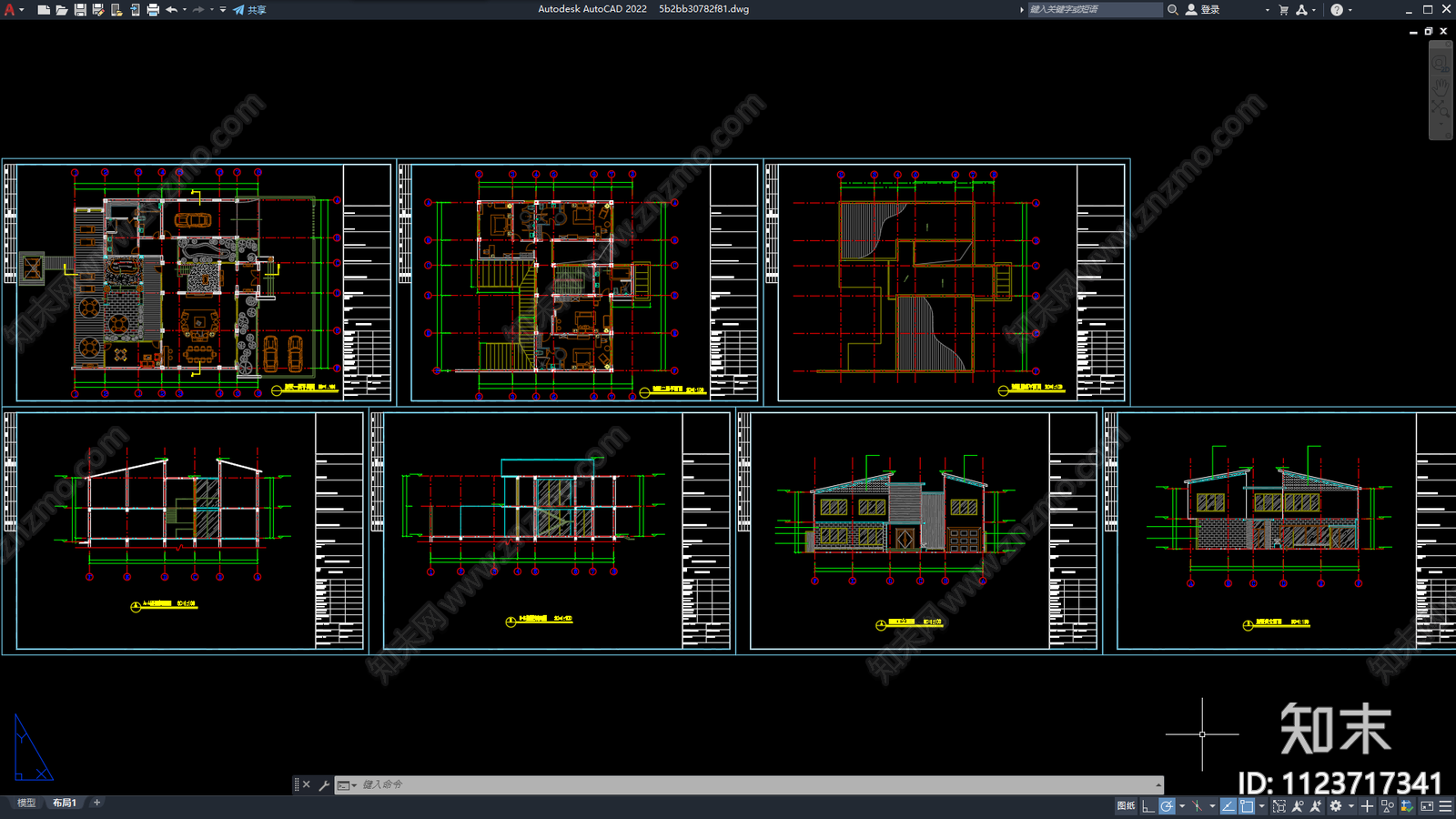1456x819 pixels.
Task: Click the Plot printer icon
Action: tap(153, 9)
